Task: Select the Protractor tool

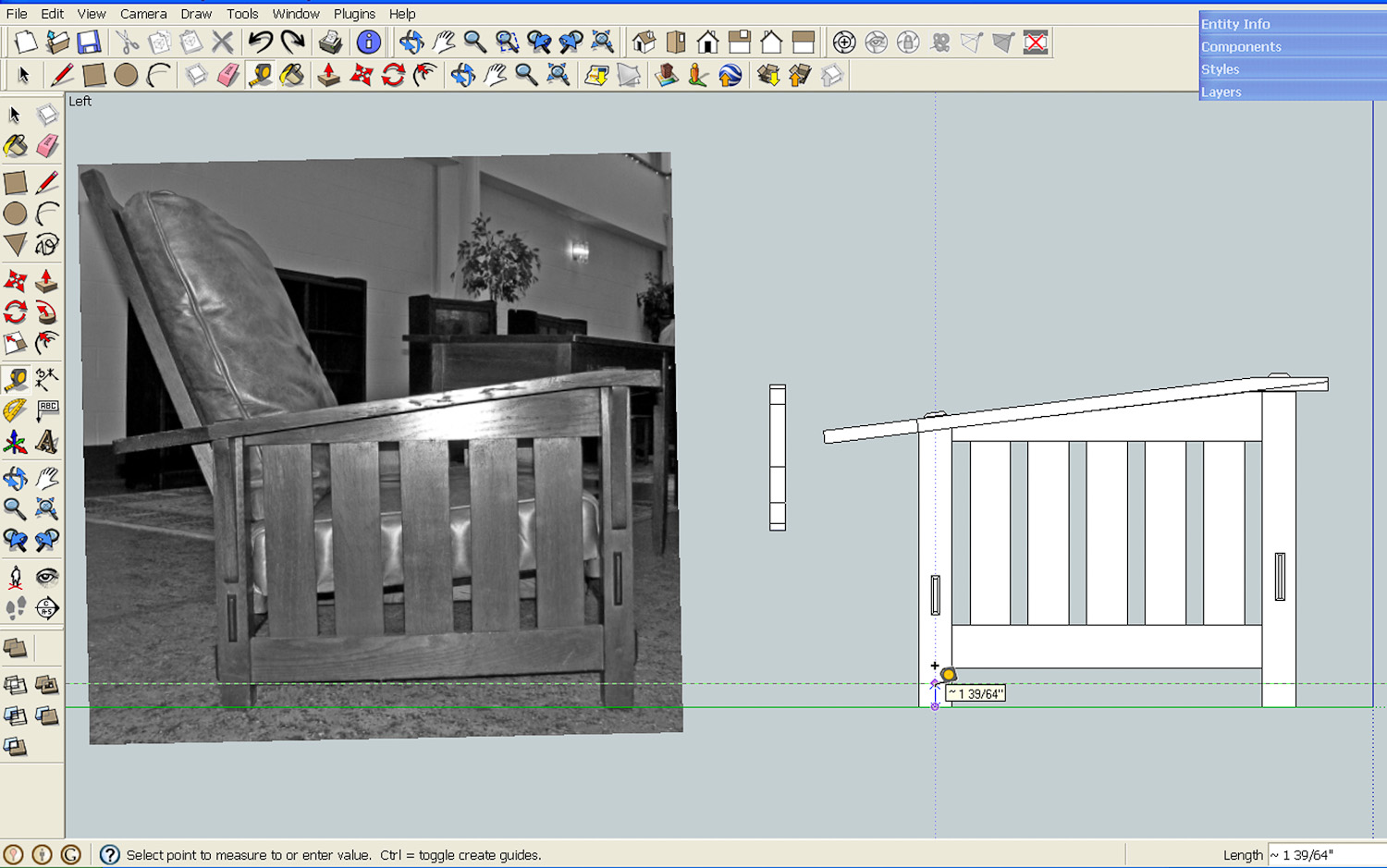Action: click(x=16, y=410)
